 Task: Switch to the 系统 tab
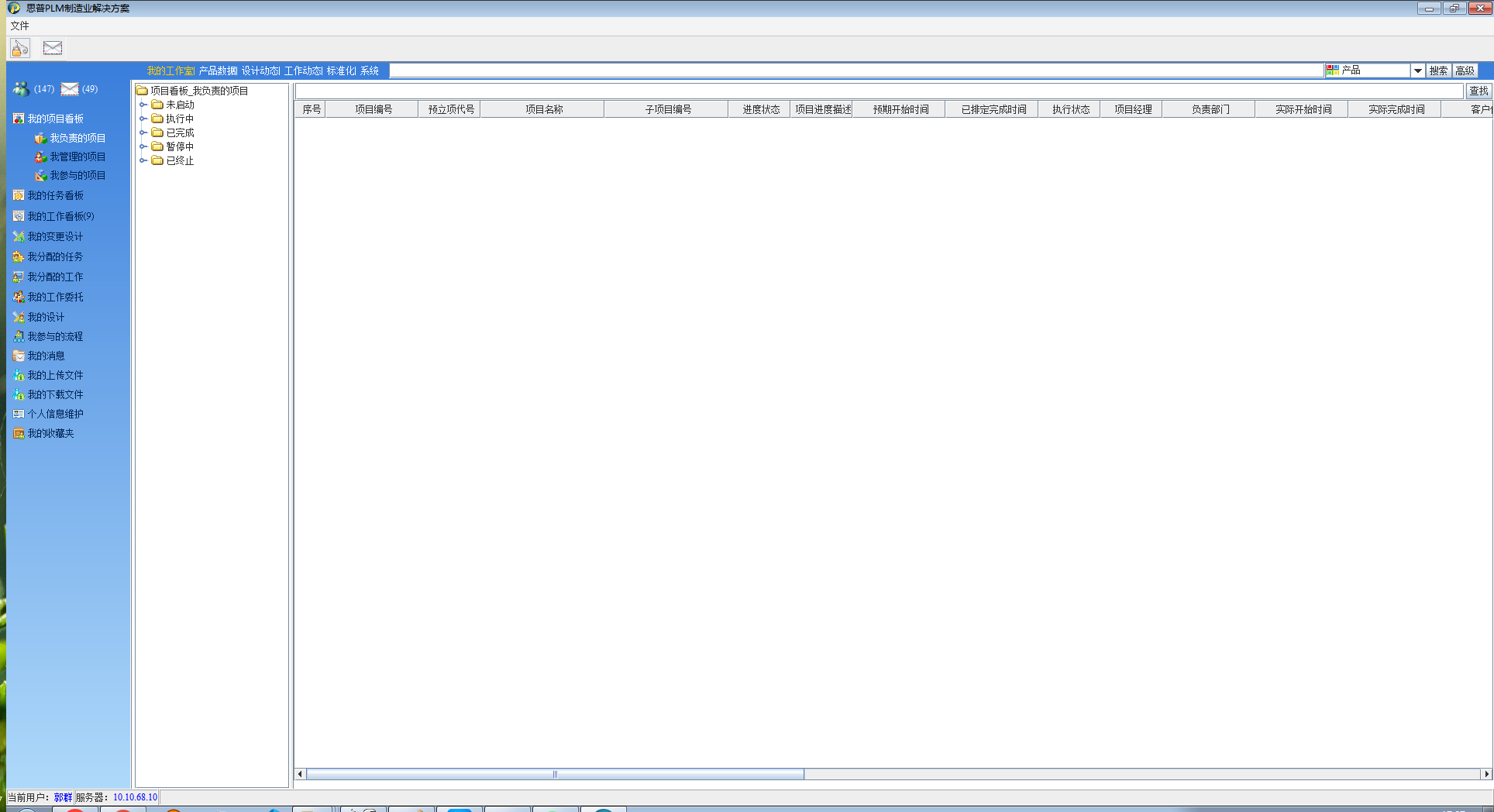click(x=370, y=70)
